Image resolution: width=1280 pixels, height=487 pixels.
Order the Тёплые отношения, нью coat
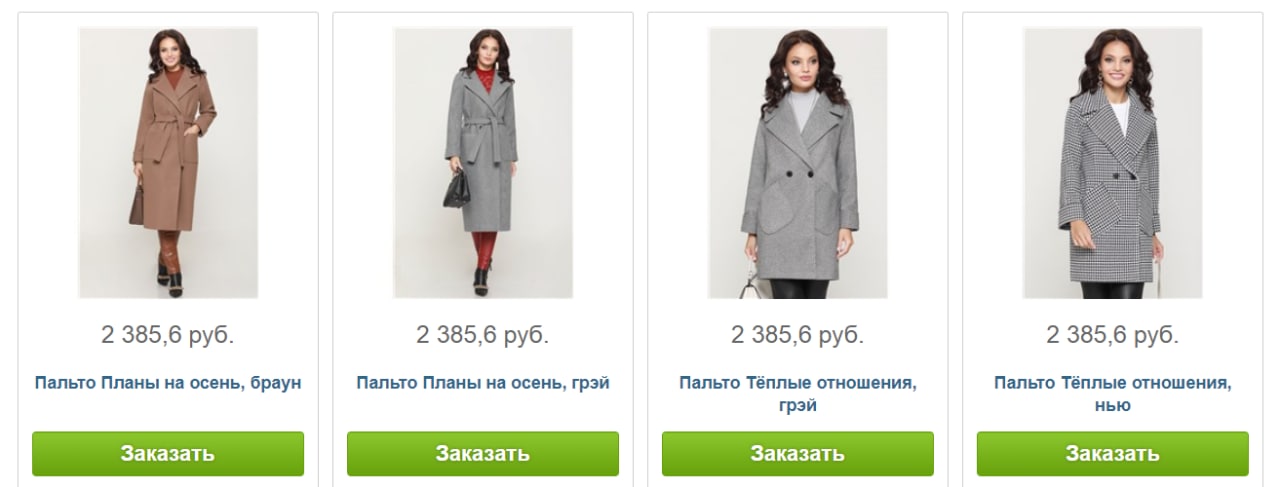pos(1113,454)
